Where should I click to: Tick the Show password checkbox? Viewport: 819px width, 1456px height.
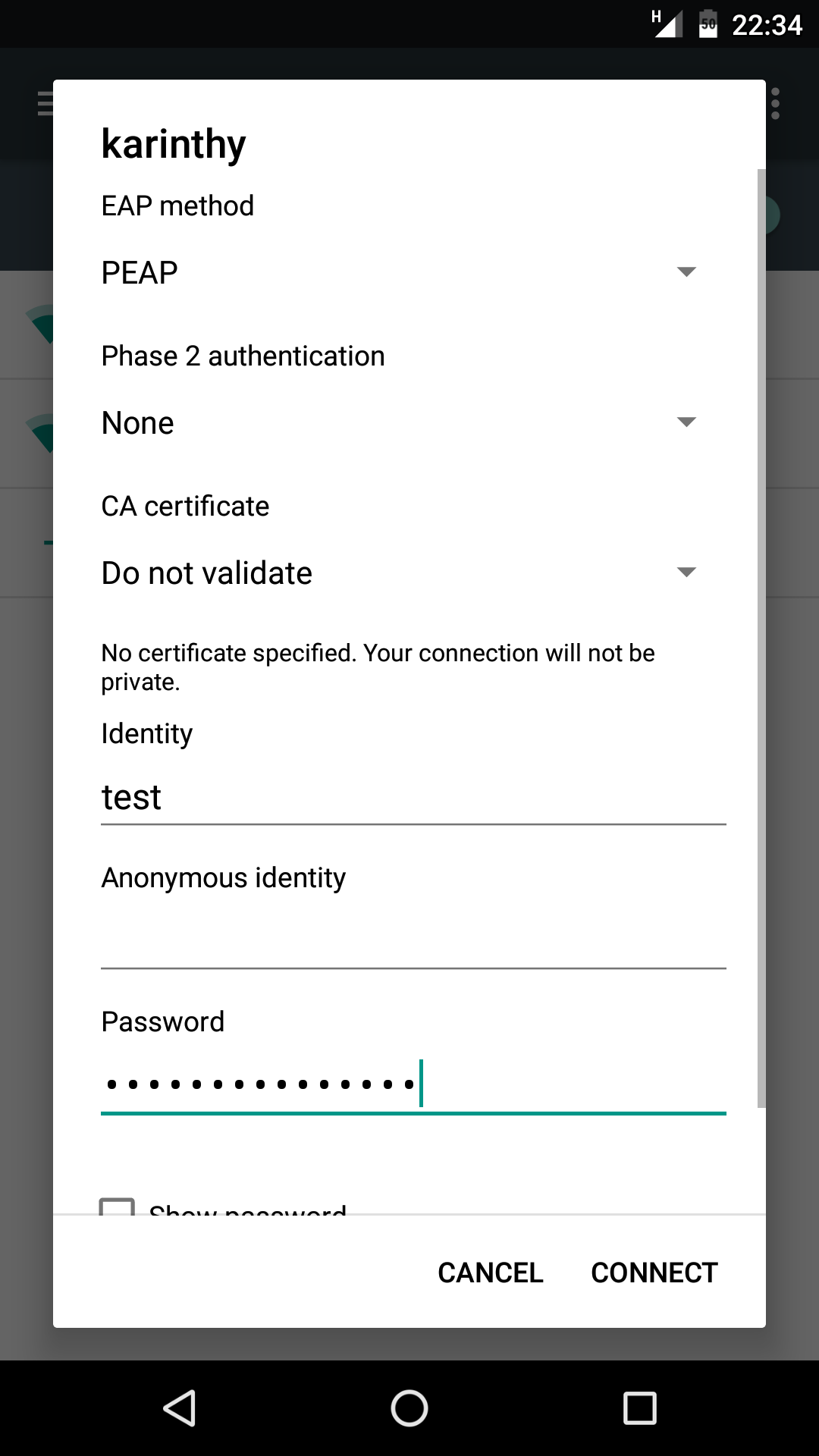click(x=118, y=1206)
